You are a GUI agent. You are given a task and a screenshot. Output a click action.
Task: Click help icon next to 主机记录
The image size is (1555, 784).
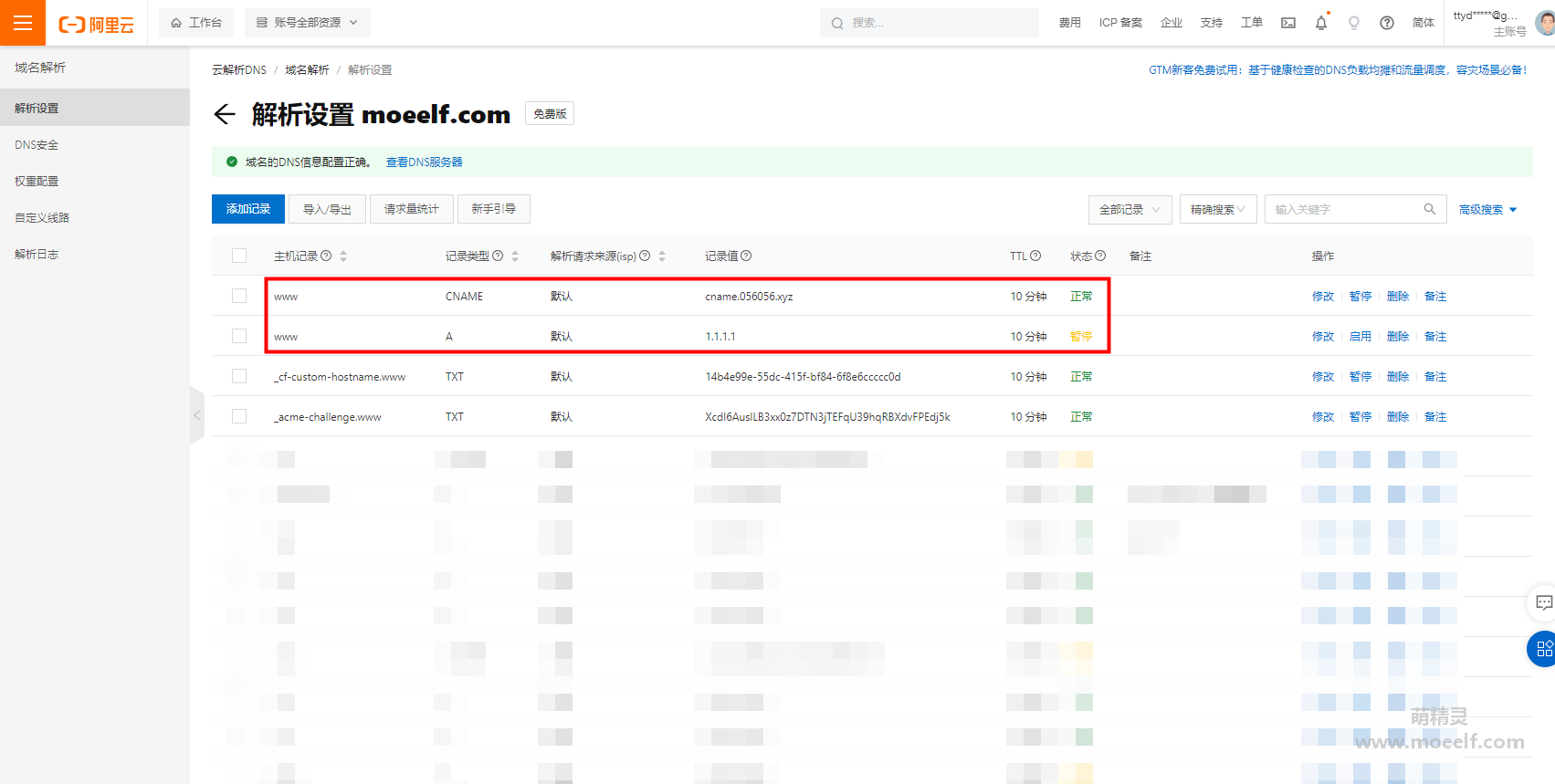326,256
